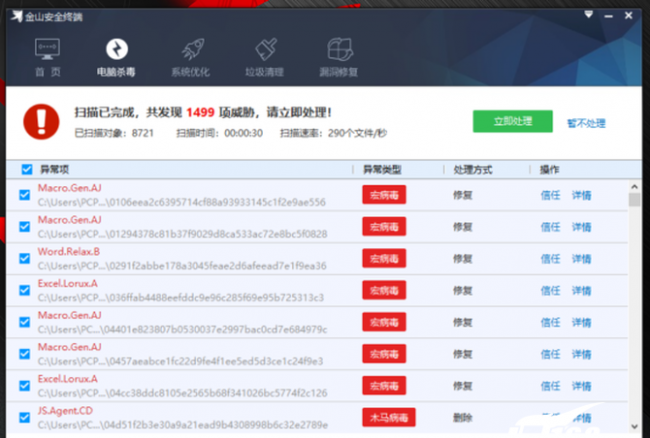Image resolution: width=650 pixels, height=438 pixels.
Task: Select the 电脑杀毒 lightning icon
Action: pos(117,49)
